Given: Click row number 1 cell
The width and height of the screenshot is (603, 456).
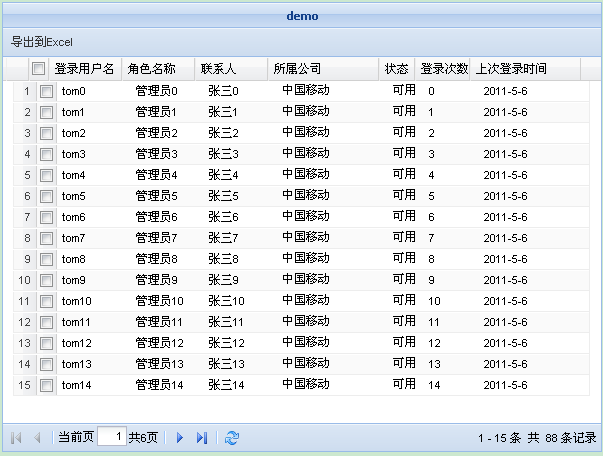Looking at the screenshot, I should [27, 92].
